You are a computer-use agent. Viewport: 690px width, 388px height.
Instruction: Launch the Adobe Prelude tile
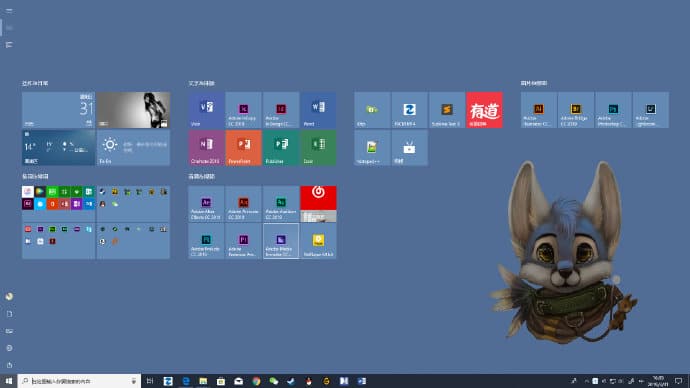(x=206, y=241)
